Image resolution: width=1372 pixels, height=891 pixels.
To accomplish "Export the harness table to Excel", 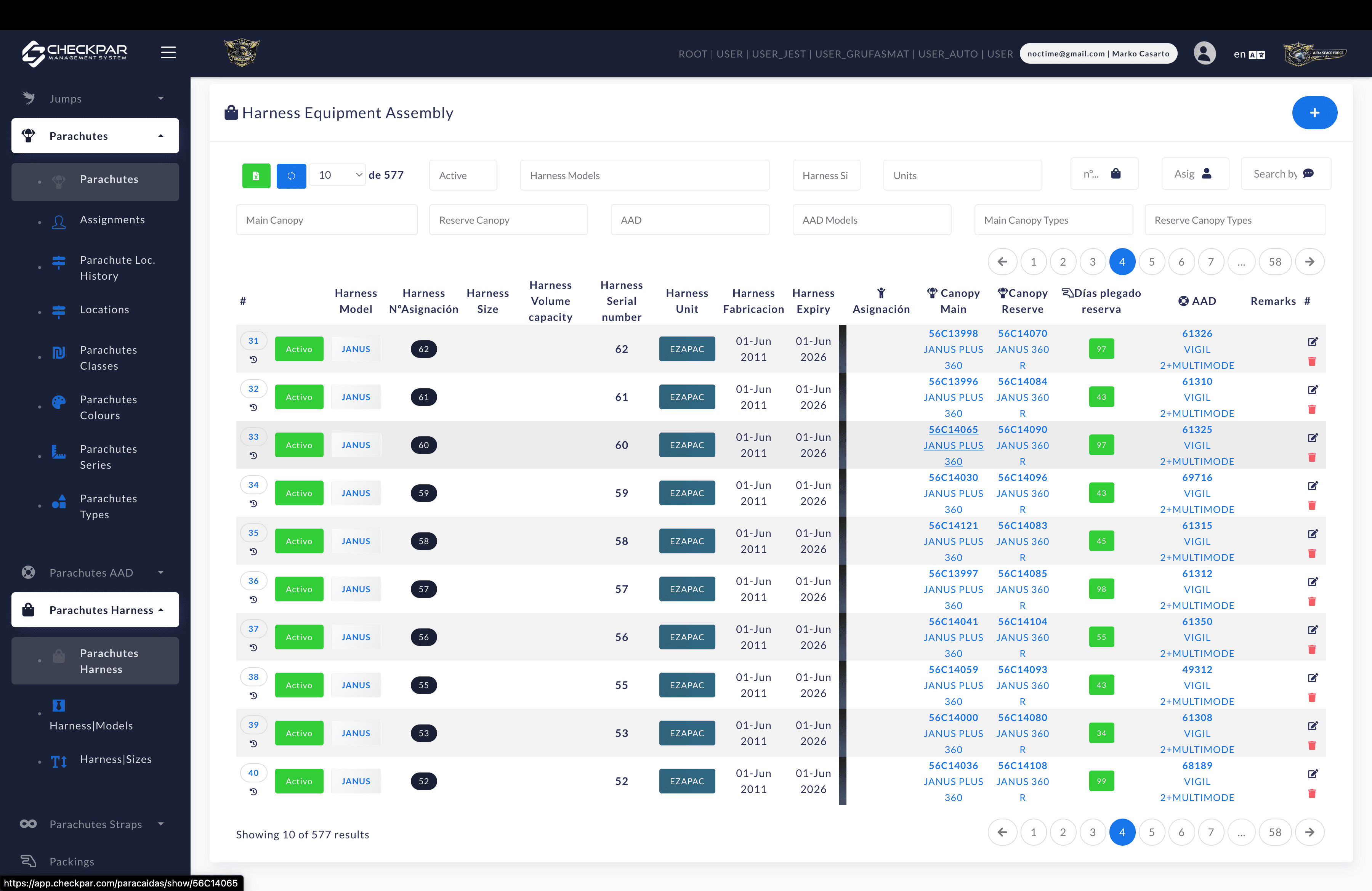I will (256, 175).
